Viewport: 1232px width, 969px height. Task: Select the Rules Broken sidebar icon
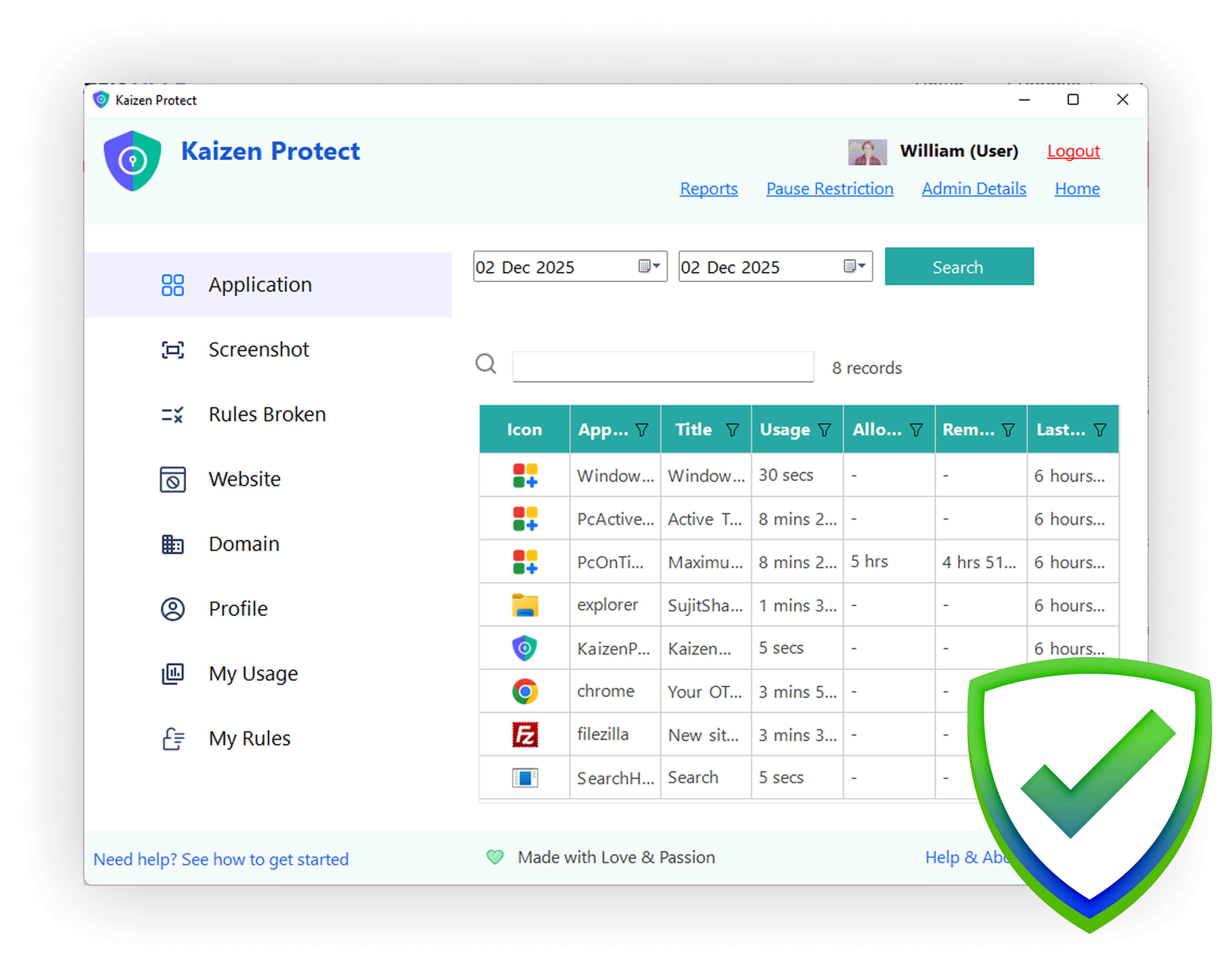(173, 415)
